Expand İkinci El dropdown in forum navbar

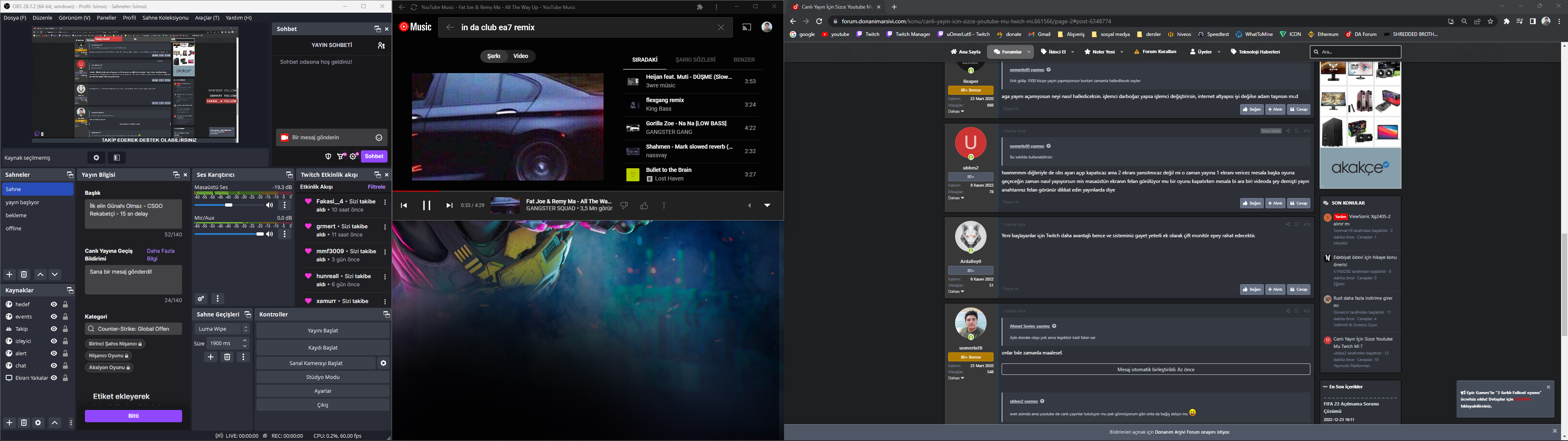coord(1073,52)
